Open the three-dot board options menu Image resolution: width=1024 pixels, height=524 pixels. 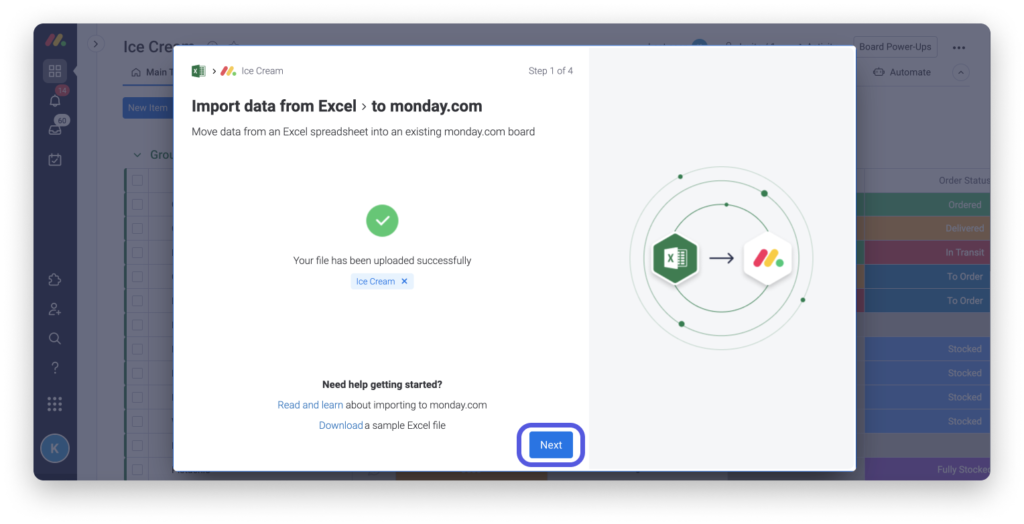(x=959, y=47)
